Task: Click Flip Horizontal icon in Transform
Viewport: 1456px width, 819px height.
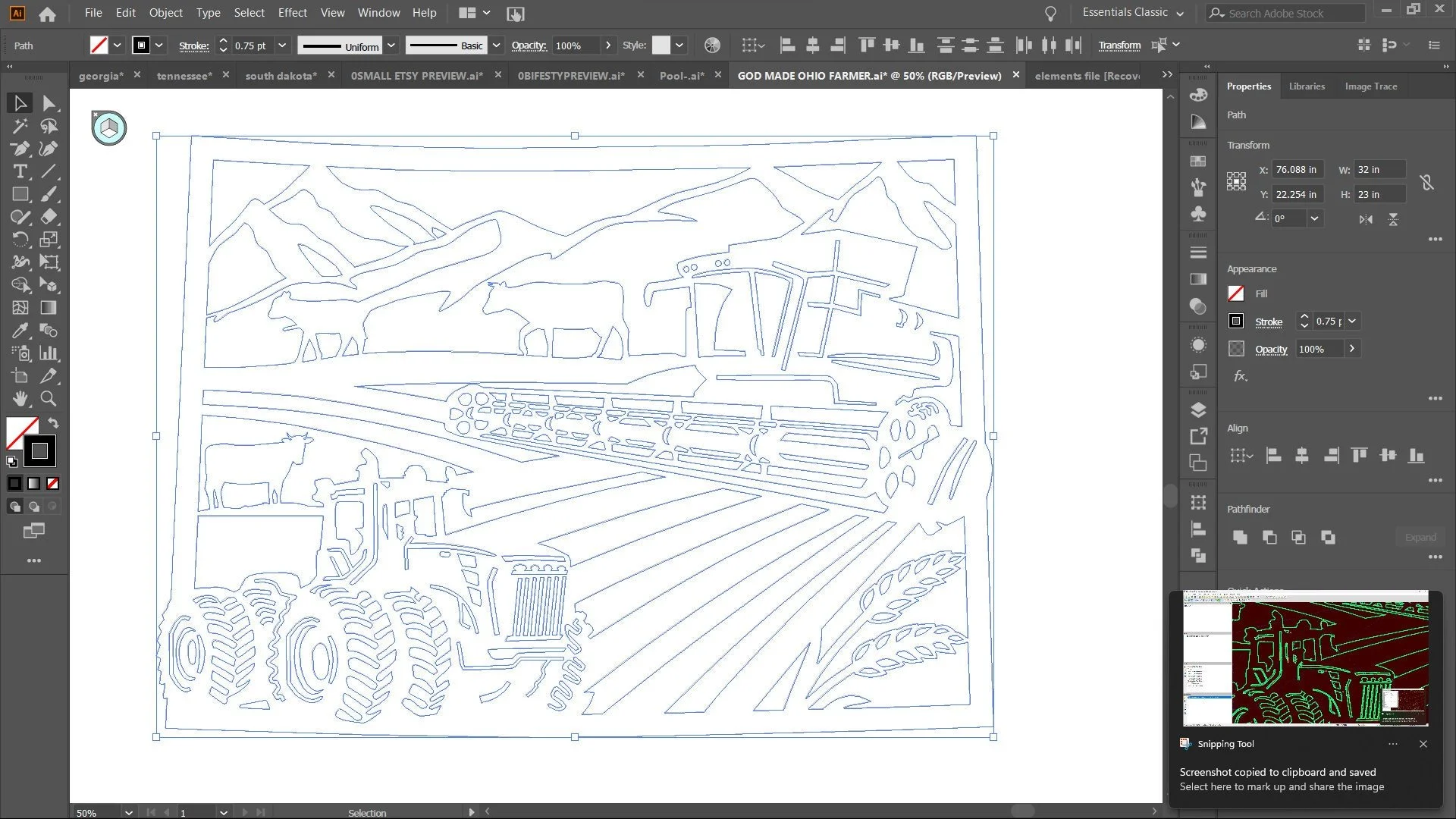Action: [x=1366, y=219]
